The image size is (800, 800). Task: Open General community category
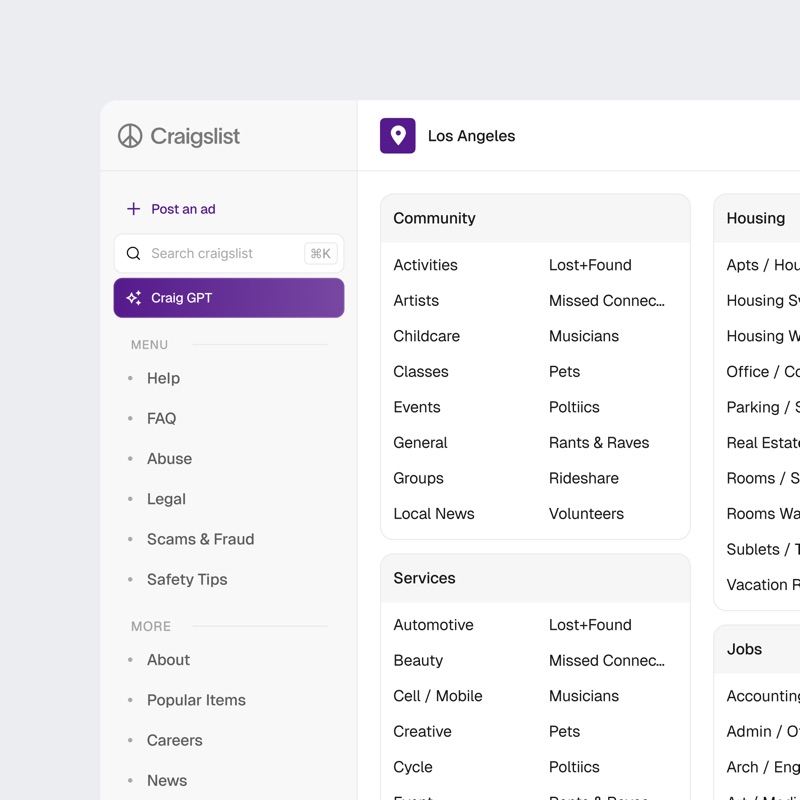[x=420, y=442]
